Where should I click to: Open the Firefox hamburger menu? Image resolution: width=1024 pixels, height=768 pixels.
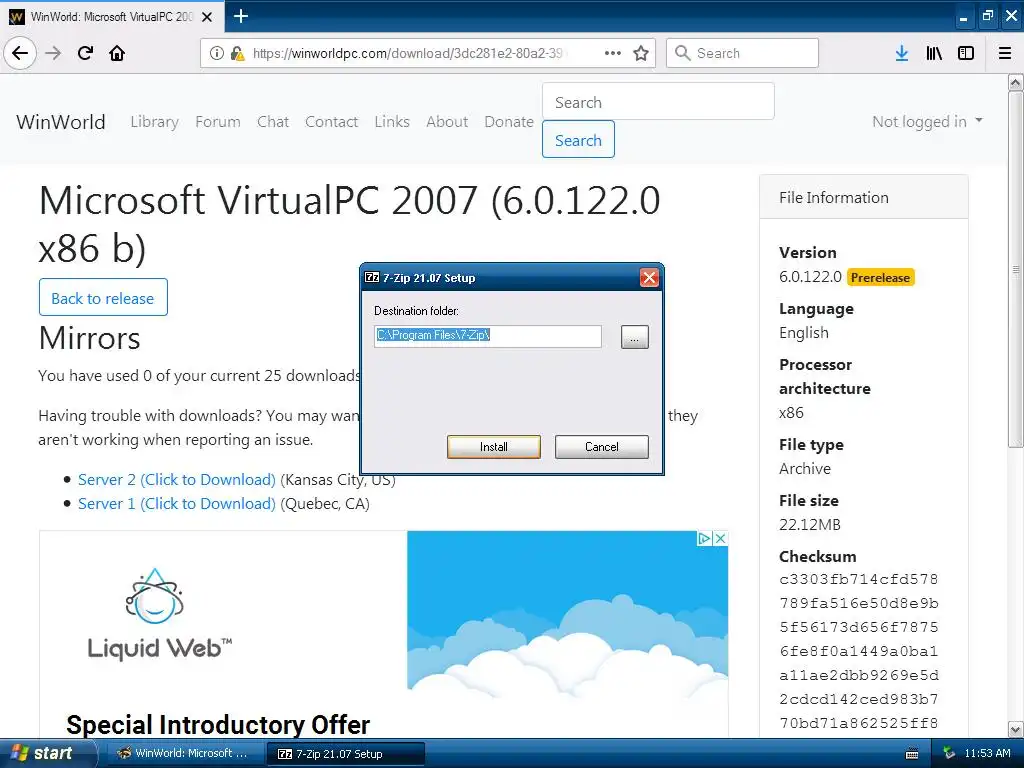(1005, 53)
